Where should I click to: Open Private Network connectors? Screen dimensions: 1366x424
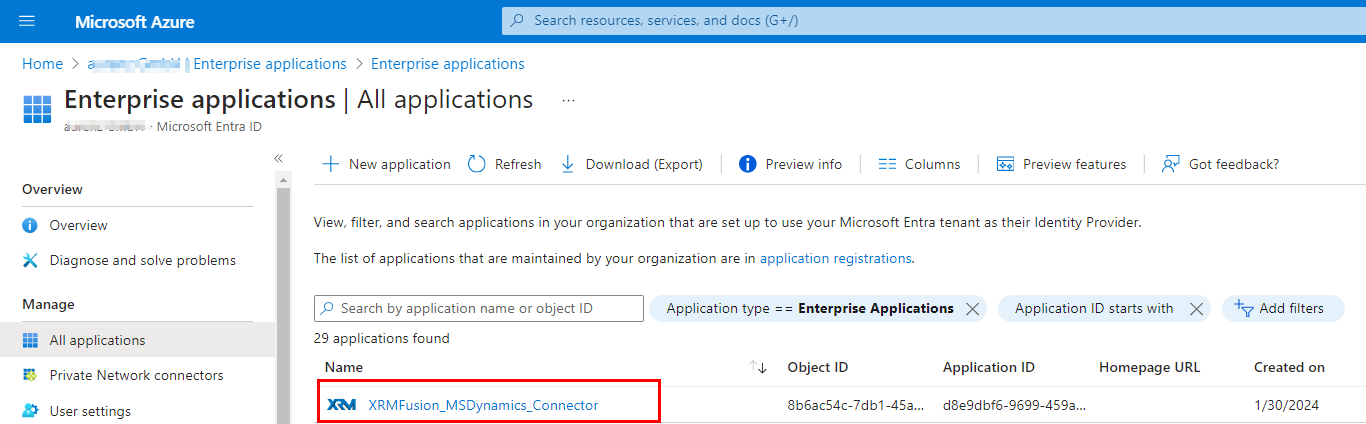[x=138, y=375]
